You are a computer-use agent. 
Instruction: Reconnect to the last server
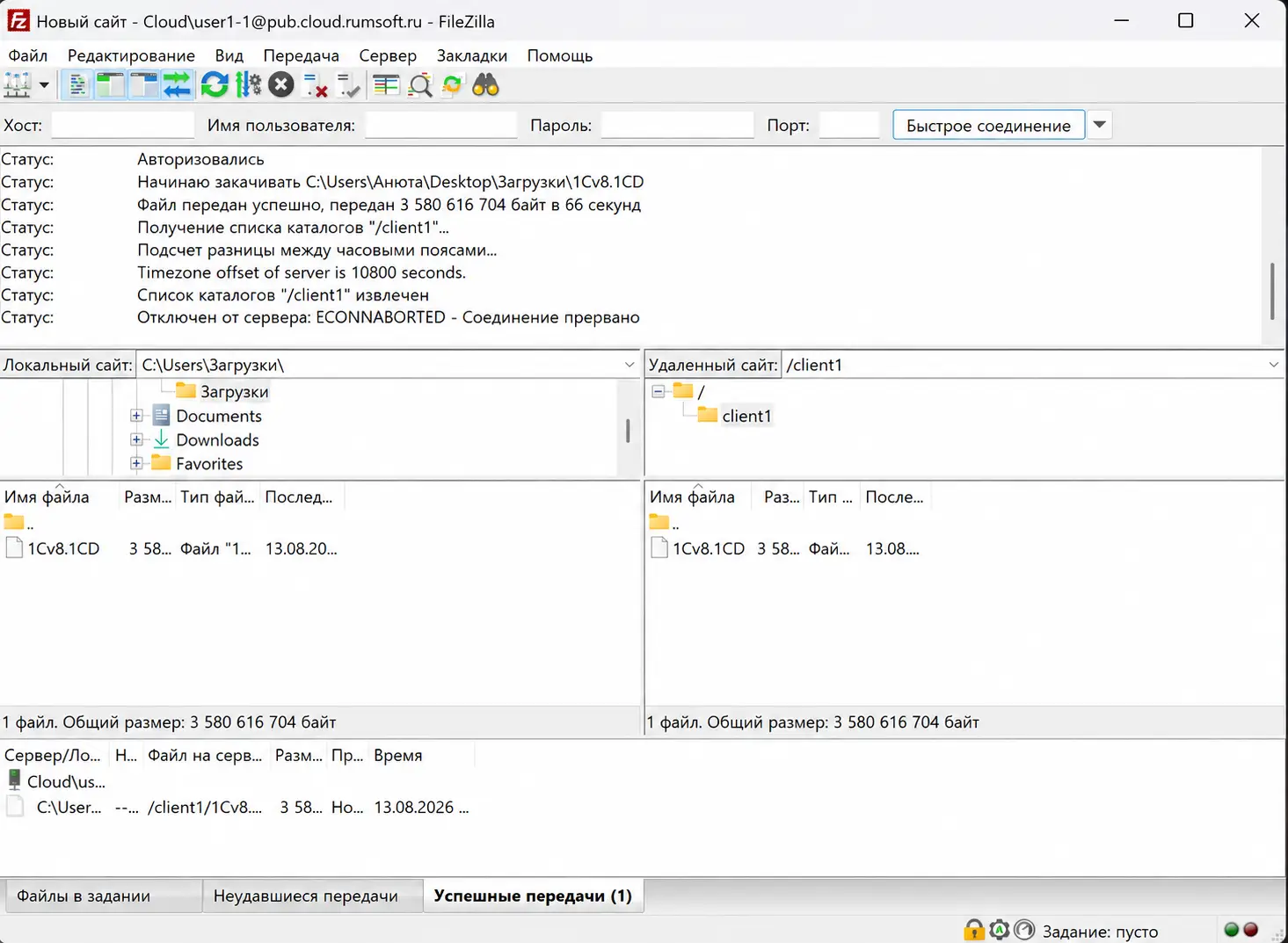coord(349,85)
